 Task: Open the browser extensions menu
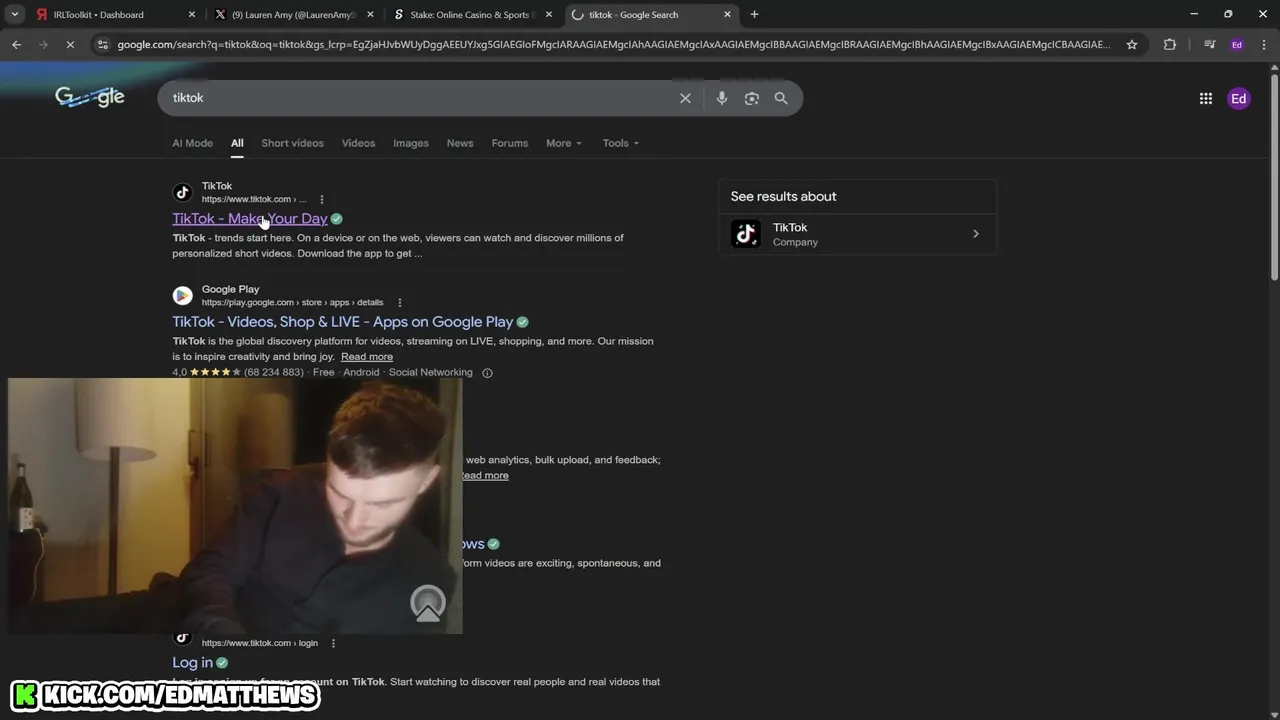[1170, 44]
